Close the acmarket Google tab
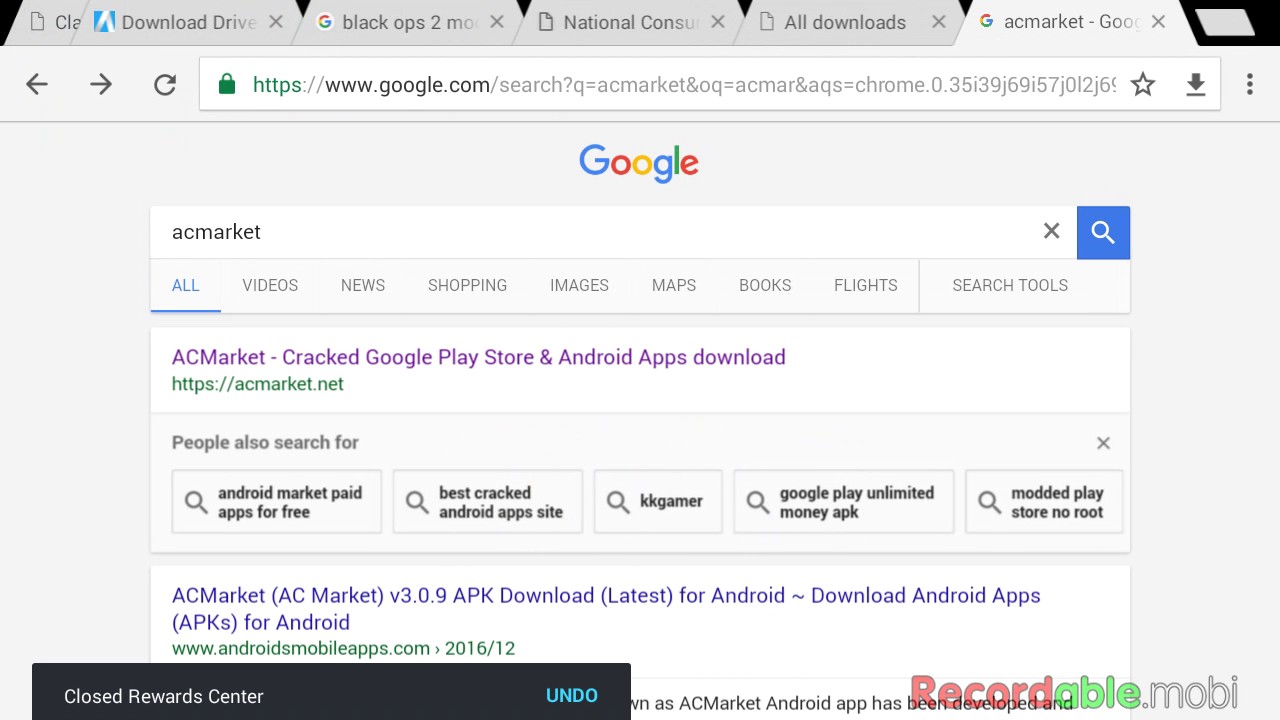Screen dimensions: 1280x720 (x=1158, y=22)
